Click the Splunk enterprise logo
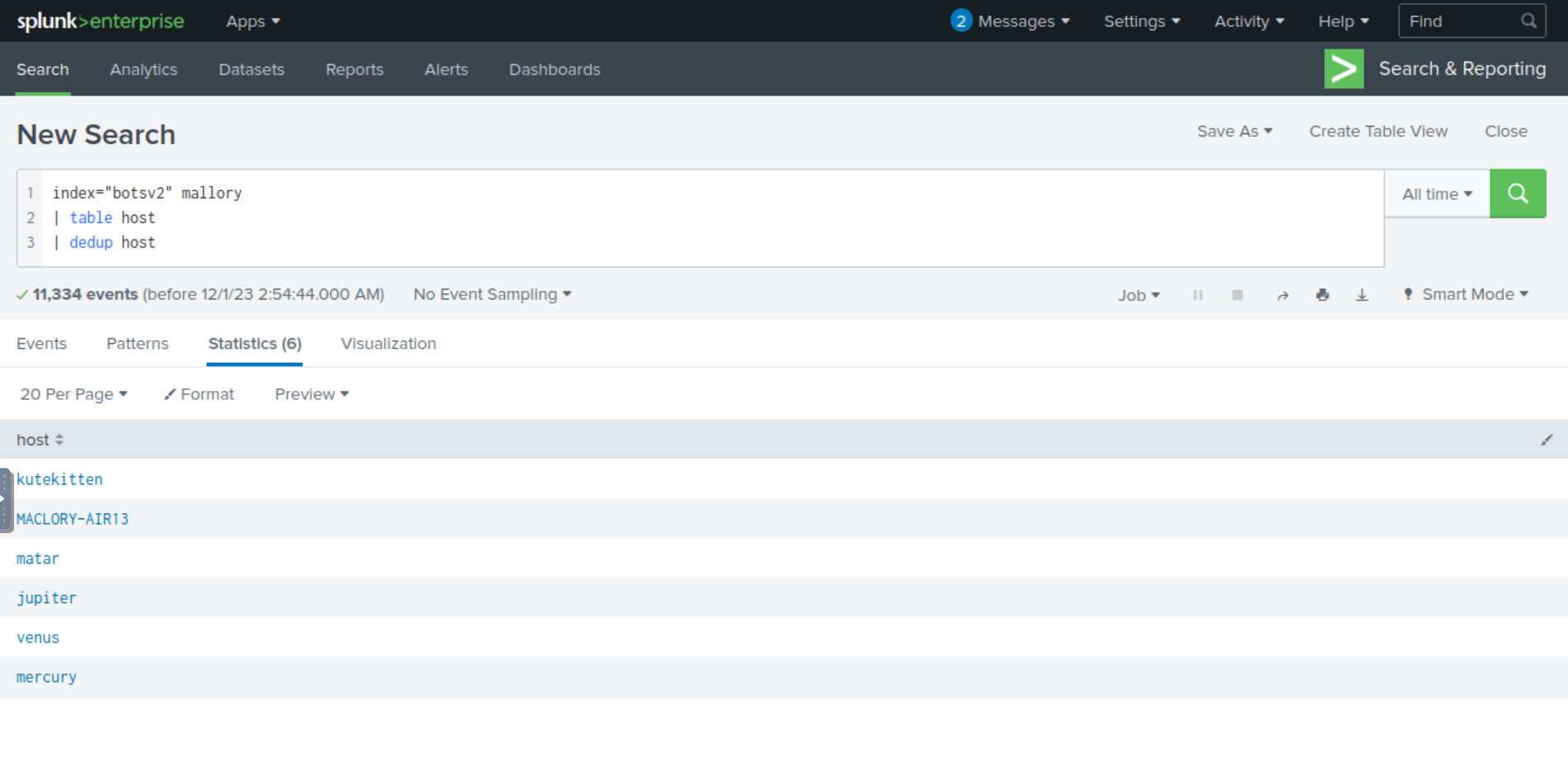The height and width of the screenshot is (771, 1568). [100, 21]
